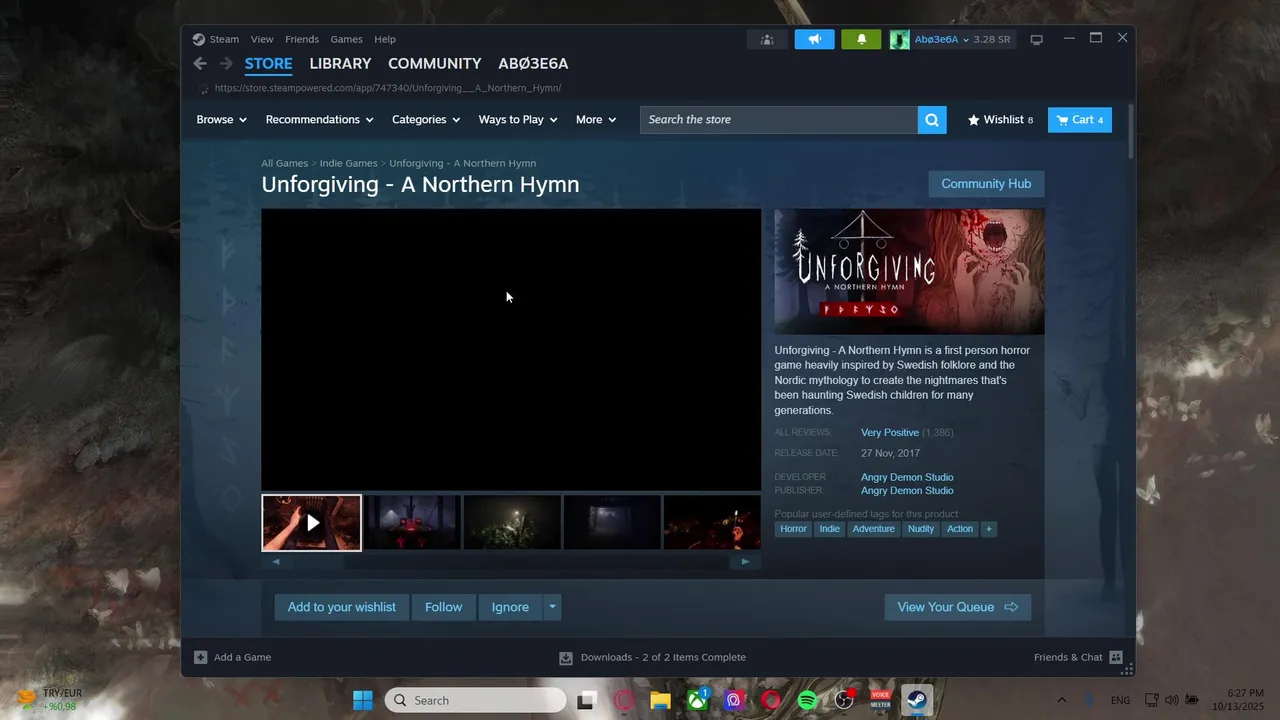Open Spotify from the taskbar
The width and height of the screenshot is (1280, 720).
[807, 700]
